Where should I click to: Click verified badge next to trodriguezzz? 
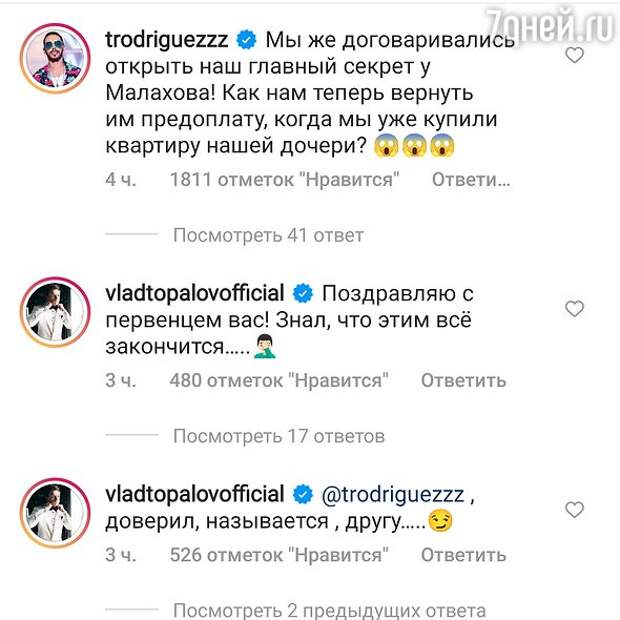(246, 40)
